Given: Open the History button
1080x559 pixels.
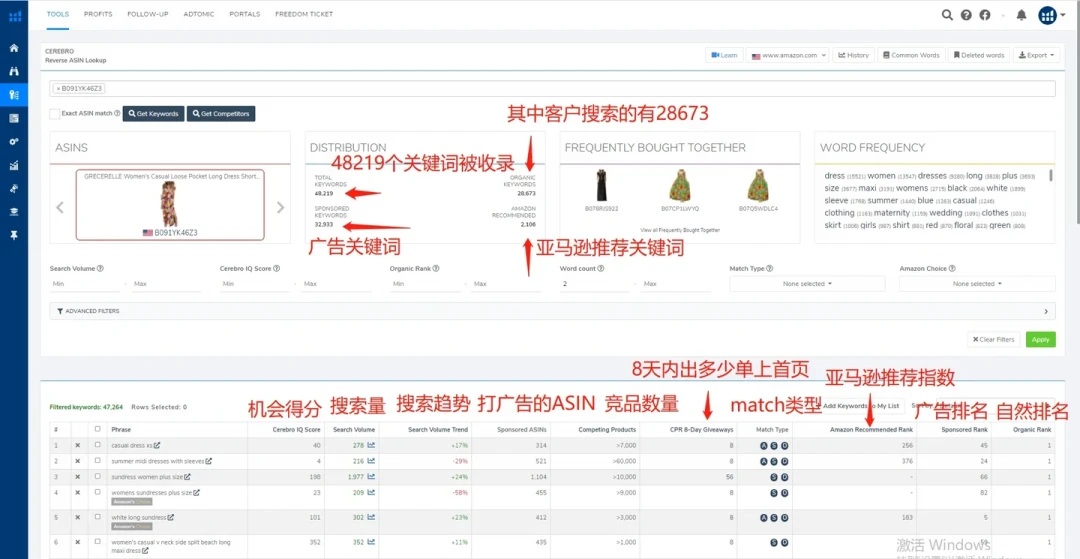Looking at the screenshot, I should pos(853,55).
